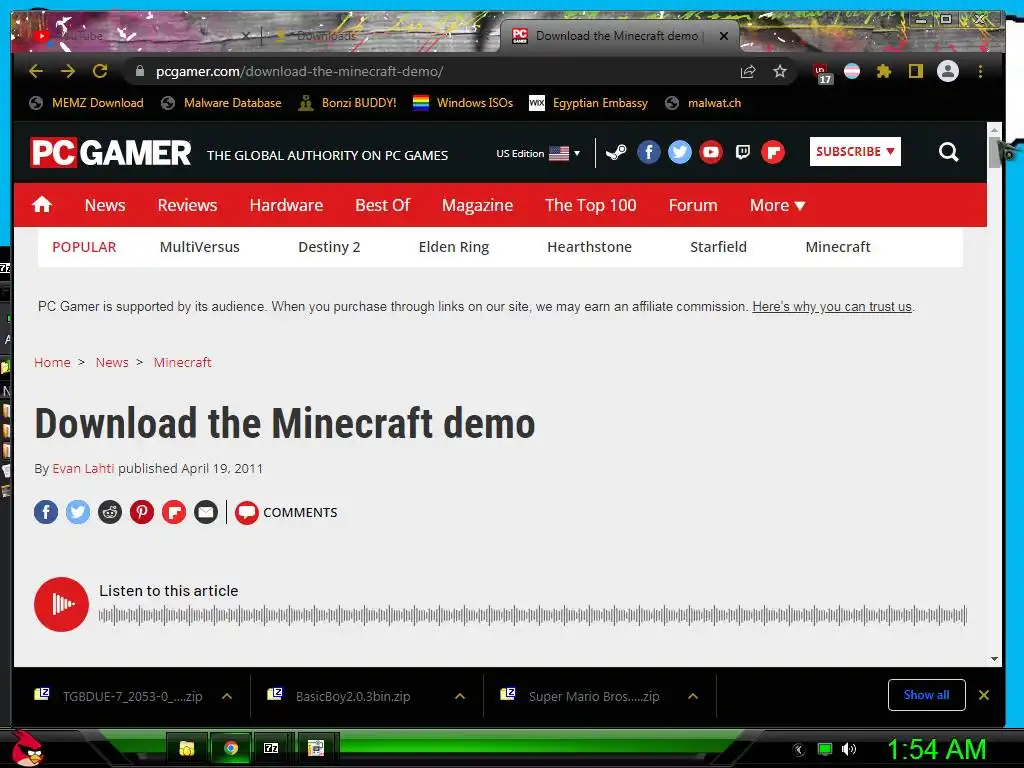Click the share page icon in the address bar
The height and width of the screenshot is (768, 1024).
748,72
